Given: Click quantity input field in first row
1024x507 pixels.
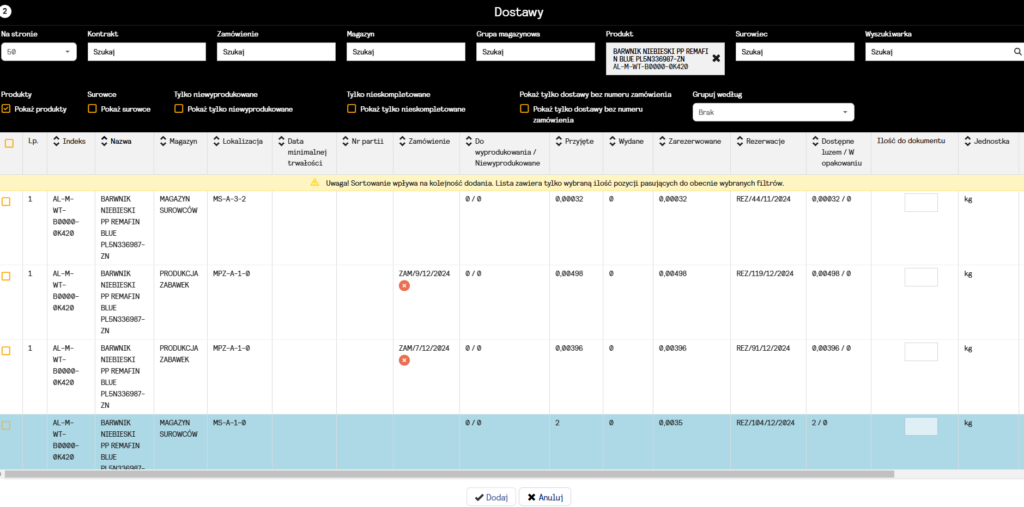Looking at the screenshot, I should (920, 203).
